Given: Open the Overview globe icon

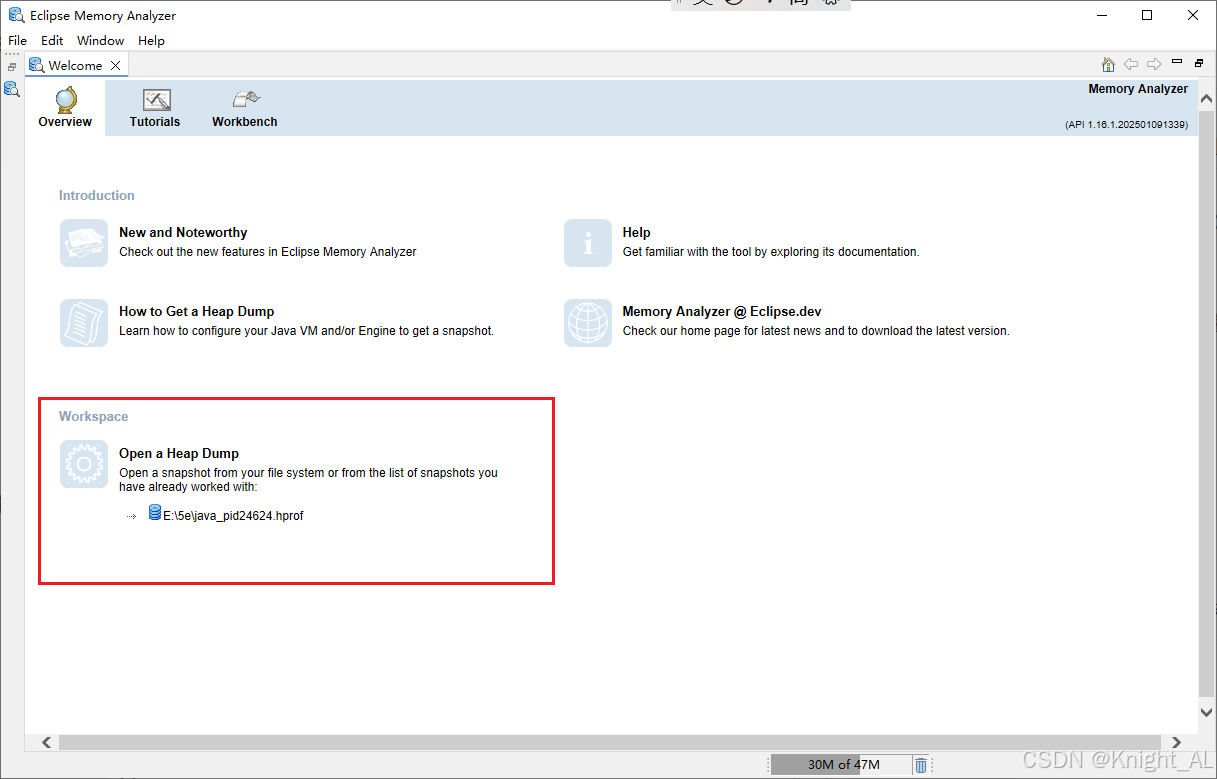Looking at the screenshot, I should point(66,99).
